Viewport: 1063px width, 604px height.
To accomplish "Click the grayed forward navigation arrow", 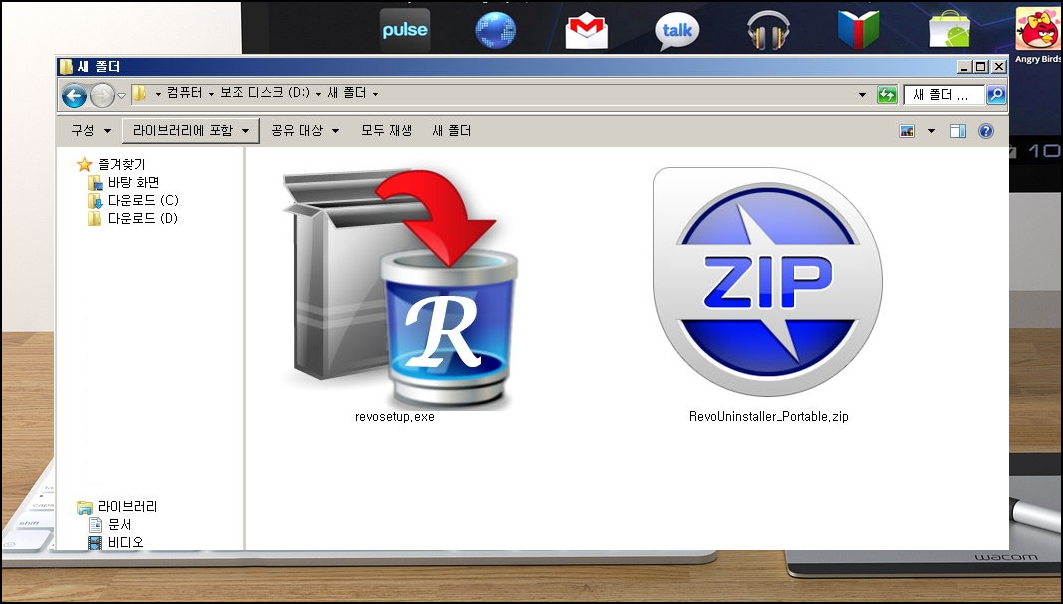I will coord(102,95).
